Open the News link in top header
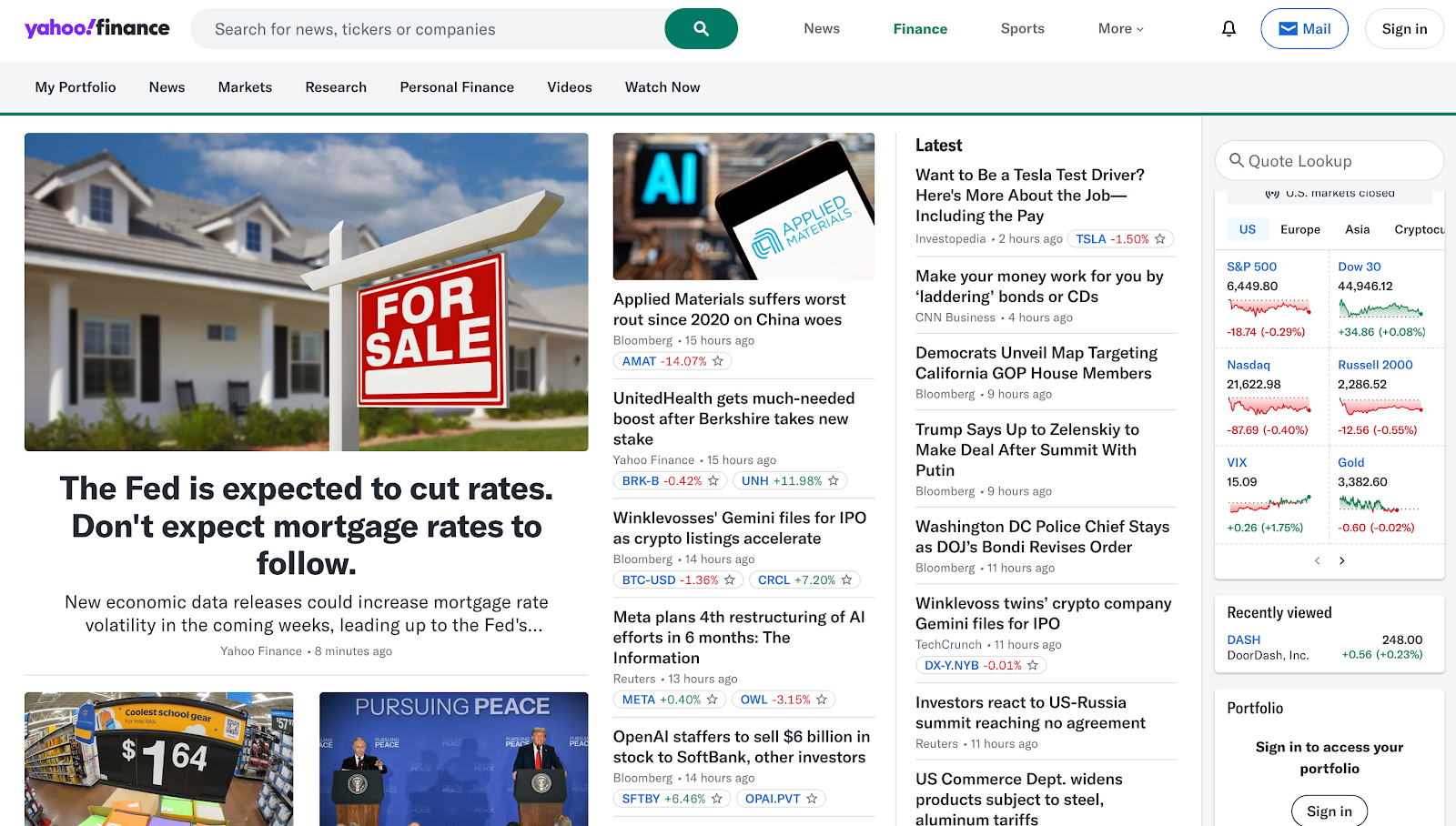 point(822,28)
